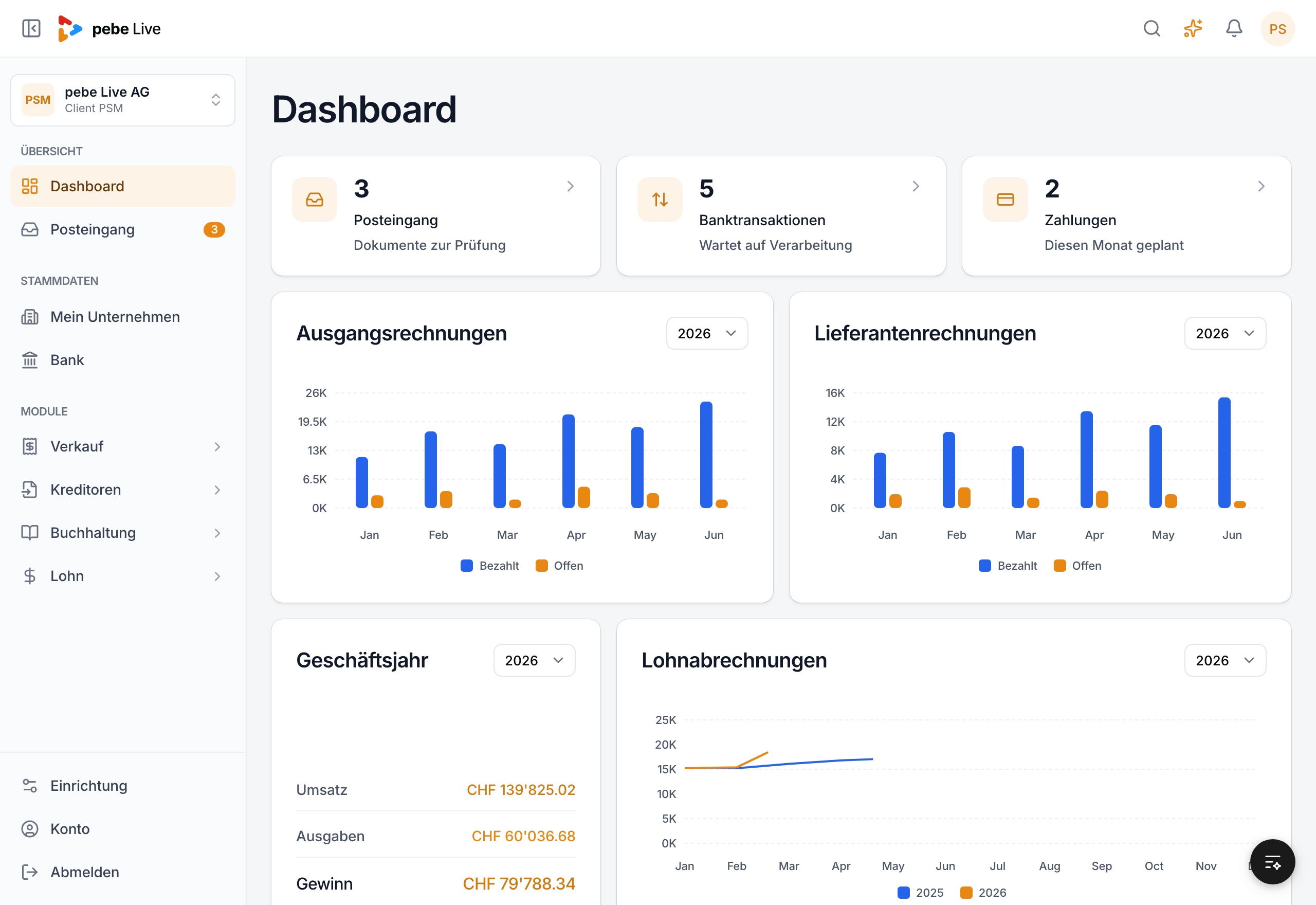Viewport: 1316px width, 905px height.
Task: Click the orange 3 badge beside Posteingang
Action: tap(214, 229)
